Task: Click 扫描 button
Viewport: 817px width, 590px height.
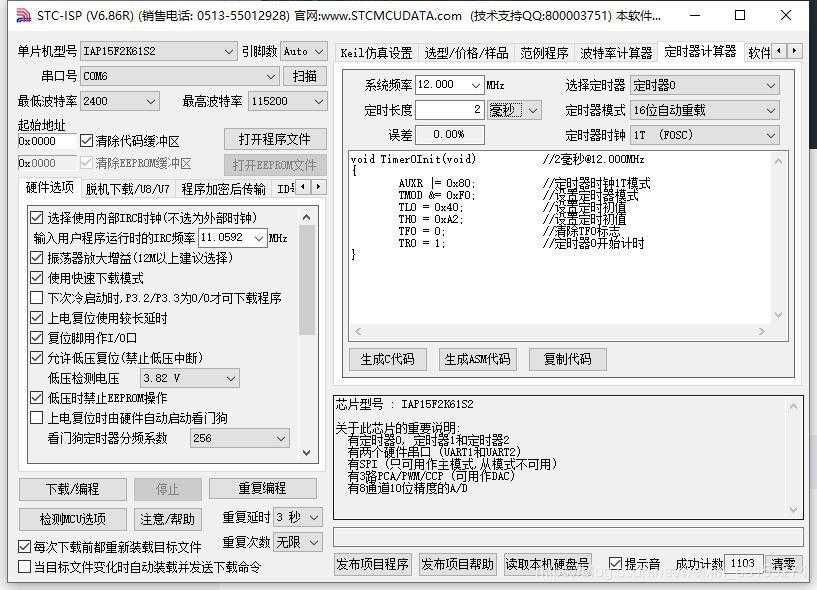Action: (x=305, y=76)
